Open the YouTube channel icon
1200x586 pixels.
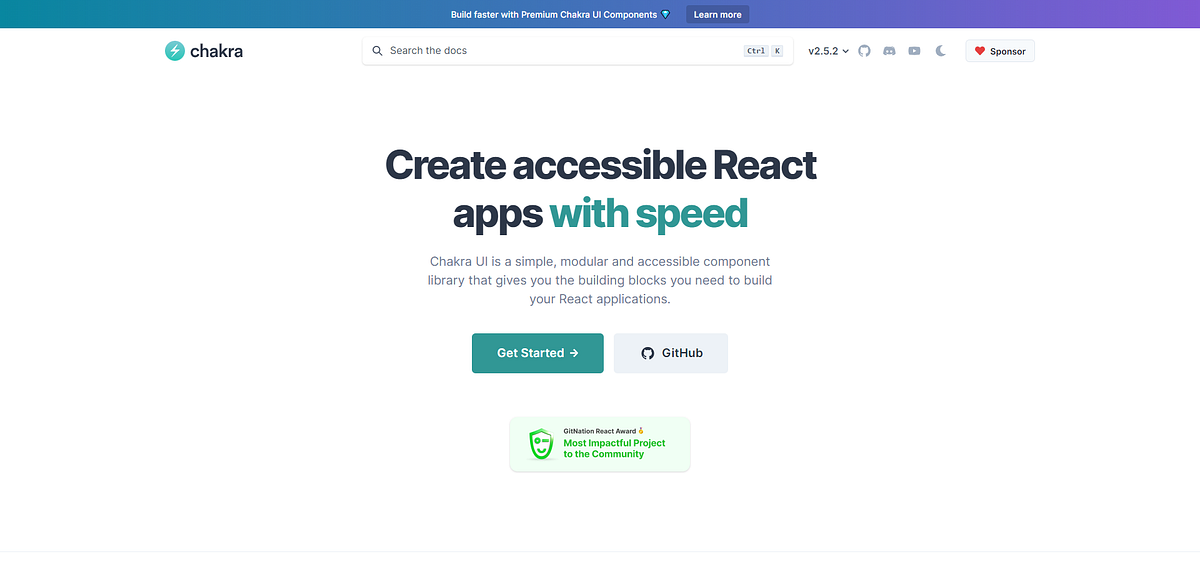coord(914,50)
